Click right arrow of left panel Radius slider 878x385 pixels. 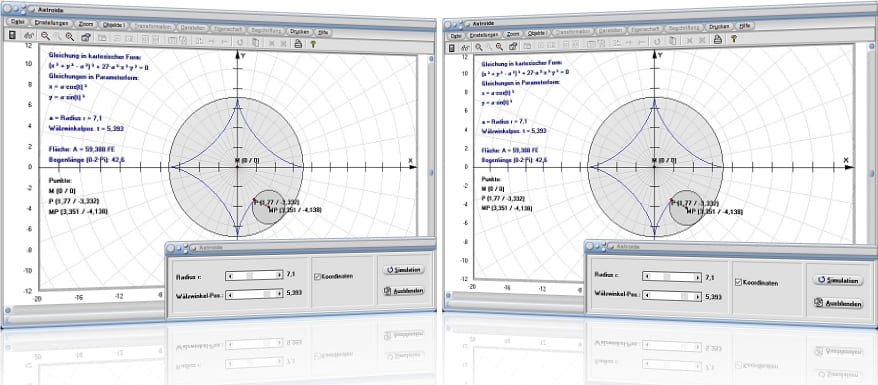coord(279,275)
